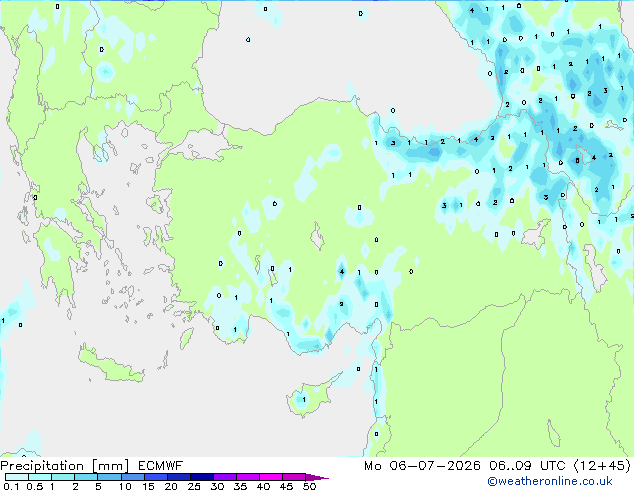
Task: Click the legend label '25'
Action: (194, 486)
